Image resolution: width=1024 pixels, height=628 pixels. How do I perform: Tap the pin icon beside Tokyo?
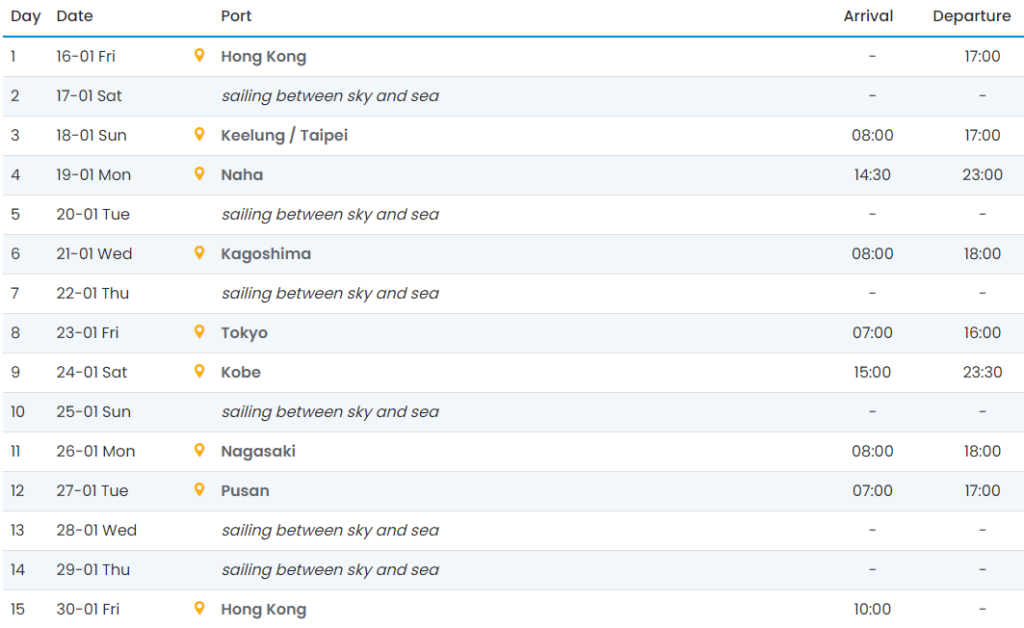[199, 332]
